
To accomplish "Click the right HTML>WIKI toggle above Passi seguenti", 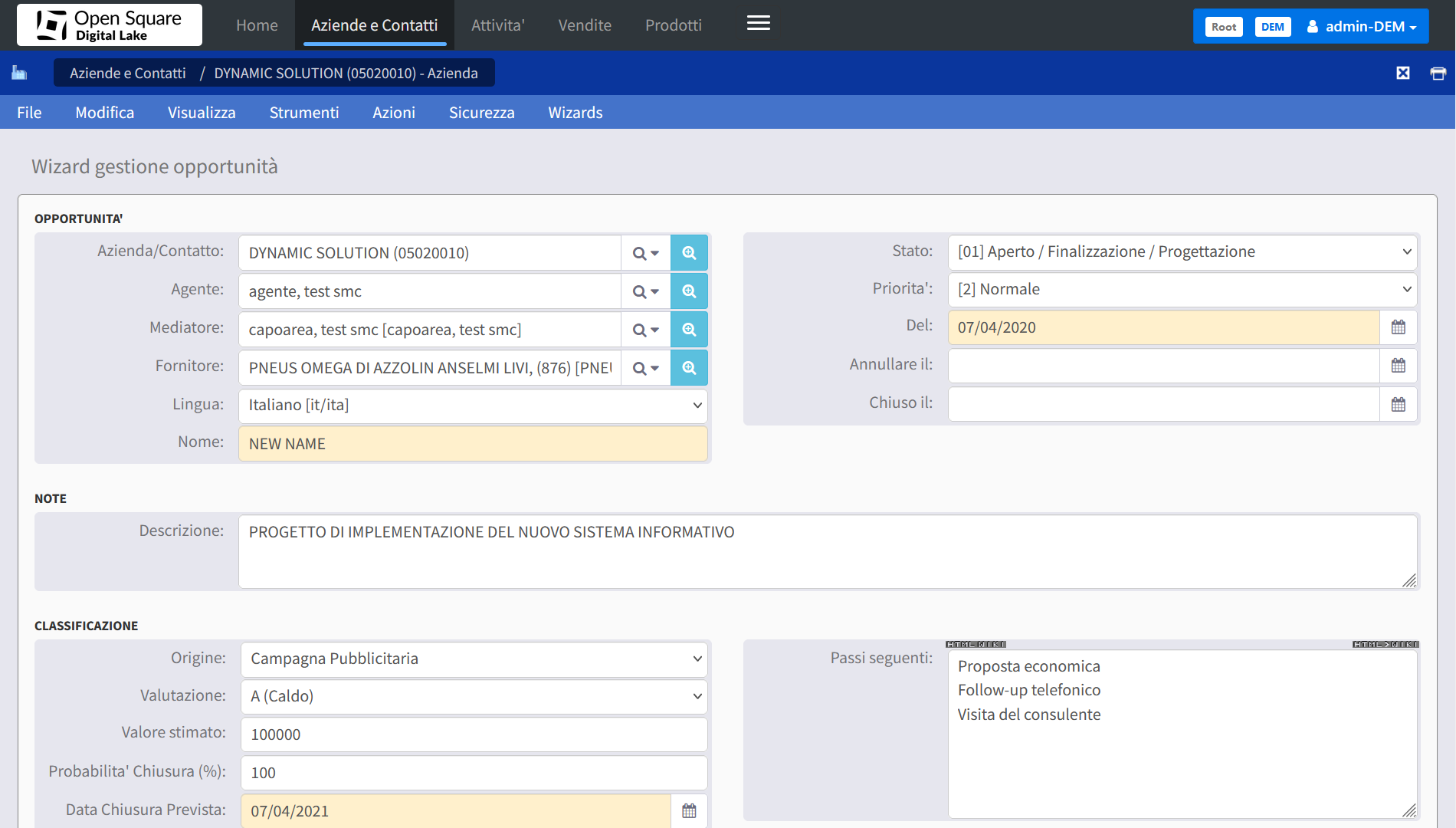I will pyautogui.click(x=1385, y=645).
